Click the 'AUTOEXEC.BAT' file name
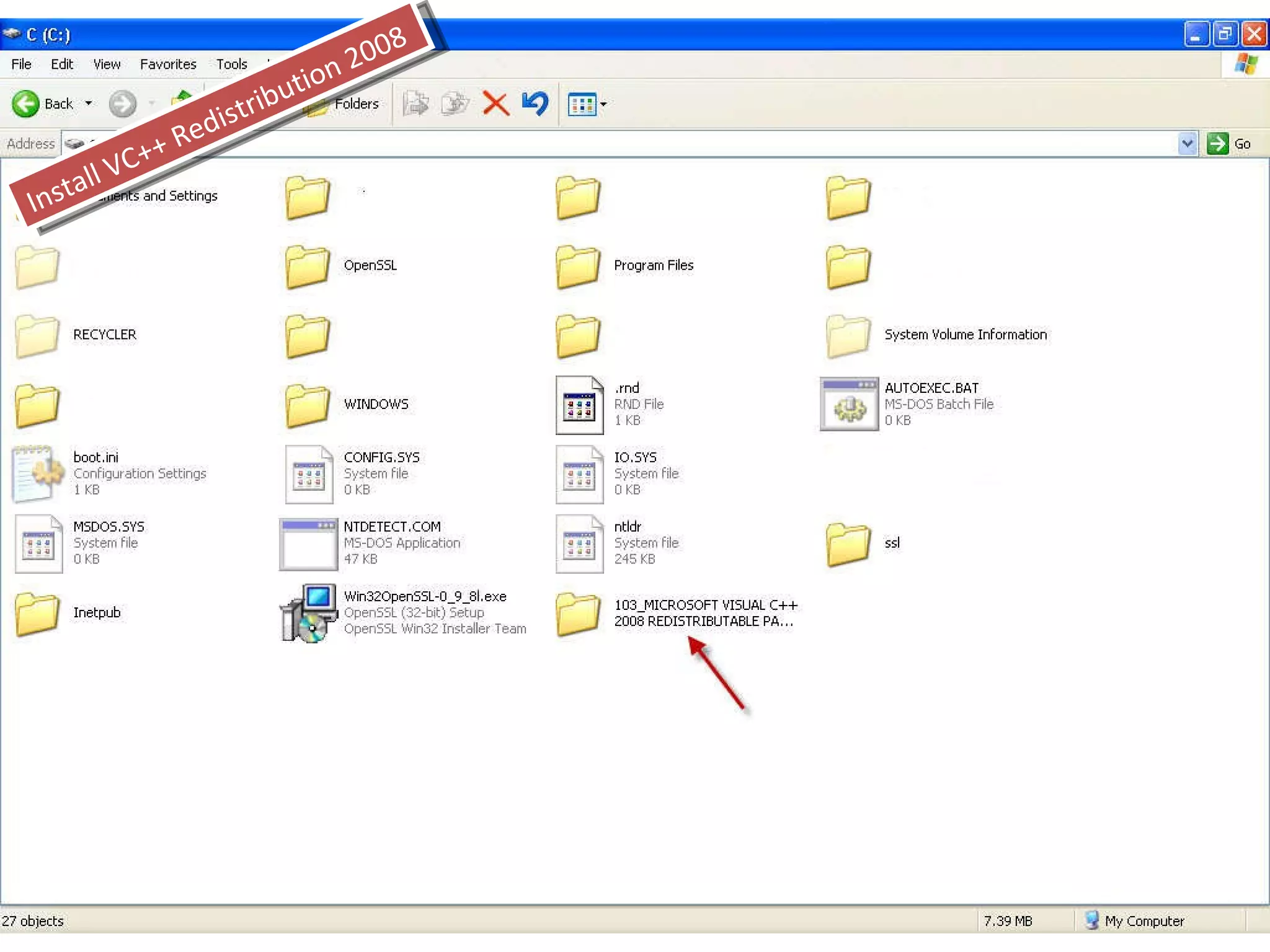This screenshot has height=952, width=1270. tap(931, 388)
